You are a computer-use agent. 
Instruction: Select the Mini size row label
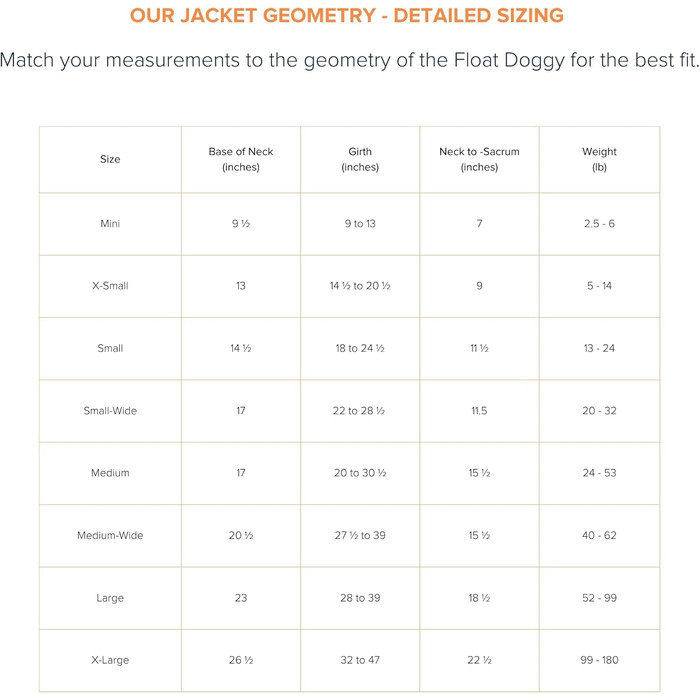click(x=110, y=224)
